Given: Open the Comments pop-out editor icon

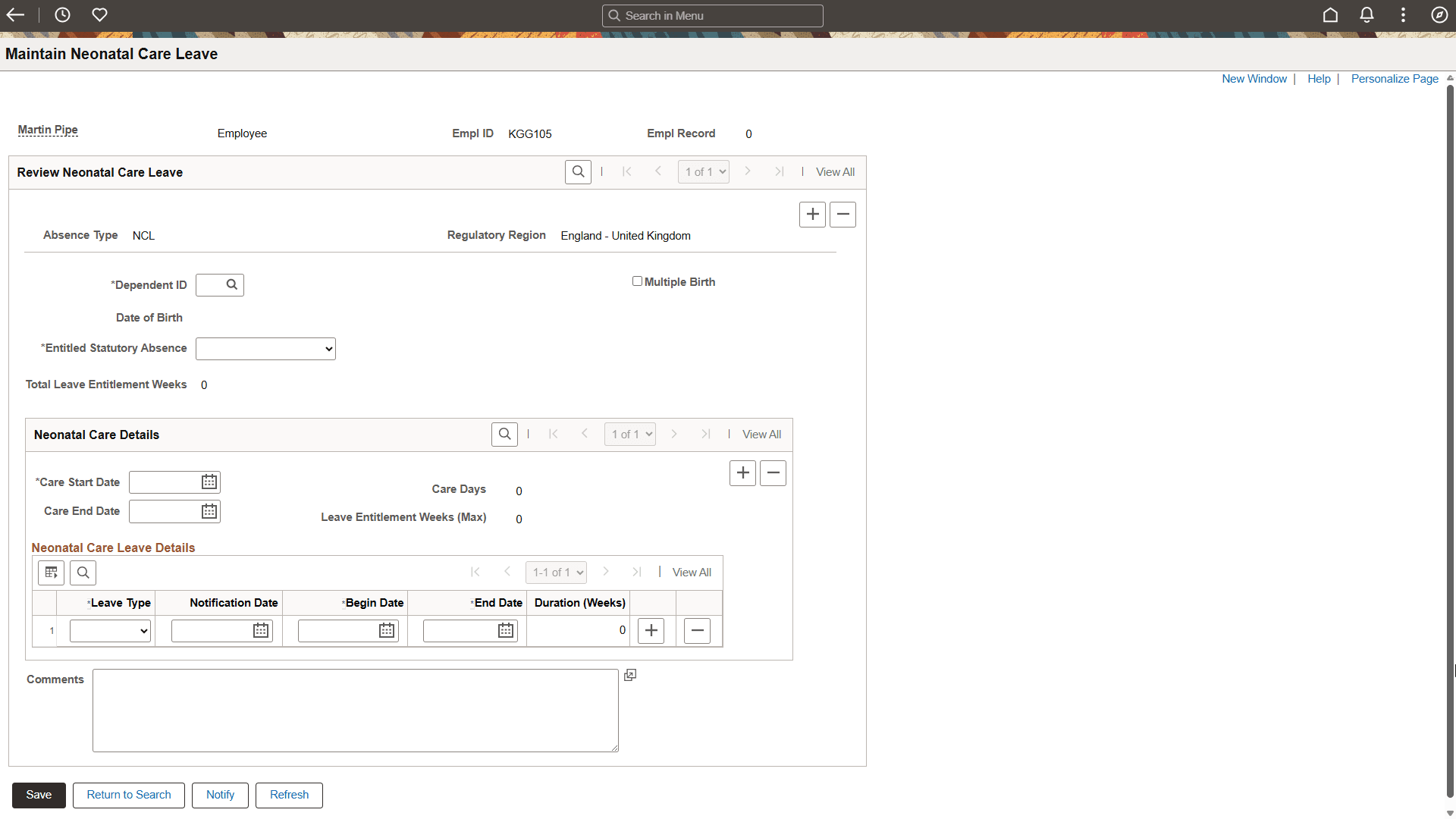Looking at the screenshot, I should (629, 675).
